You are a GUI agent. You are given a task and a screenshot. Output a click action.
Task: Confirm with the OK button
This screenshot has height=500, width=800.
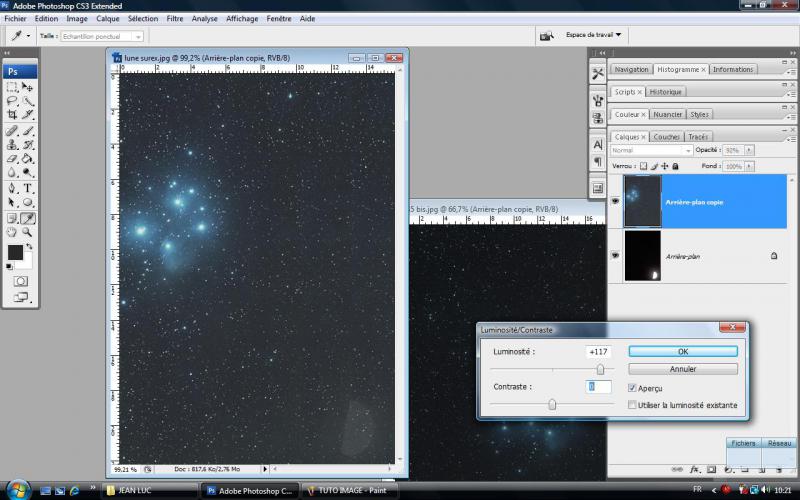(683, 352)
